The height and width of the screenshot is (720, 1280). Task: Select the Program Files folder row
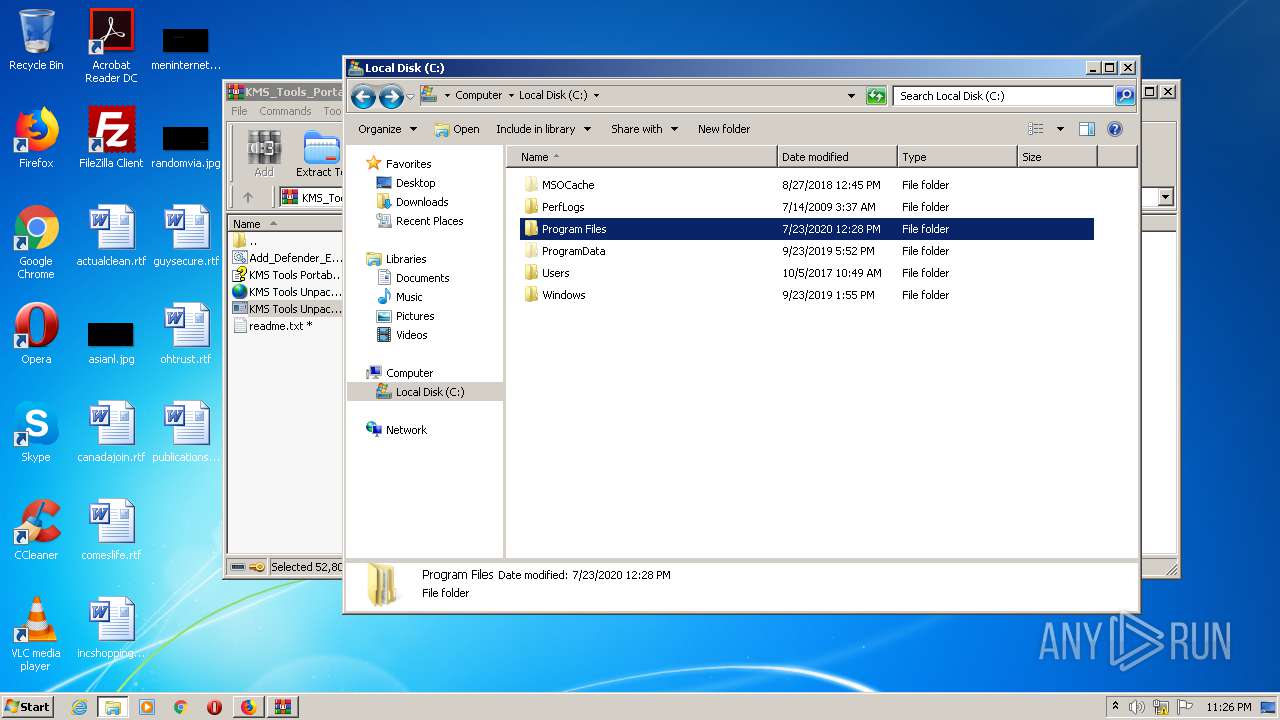tap(807, 229)
